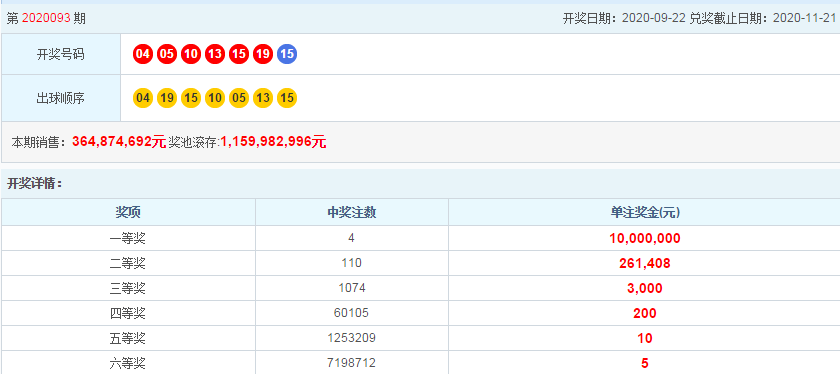The image size is (840, 374).
Task: Click the first prize amount 10,000,000
Action: (x=645, y=238)
